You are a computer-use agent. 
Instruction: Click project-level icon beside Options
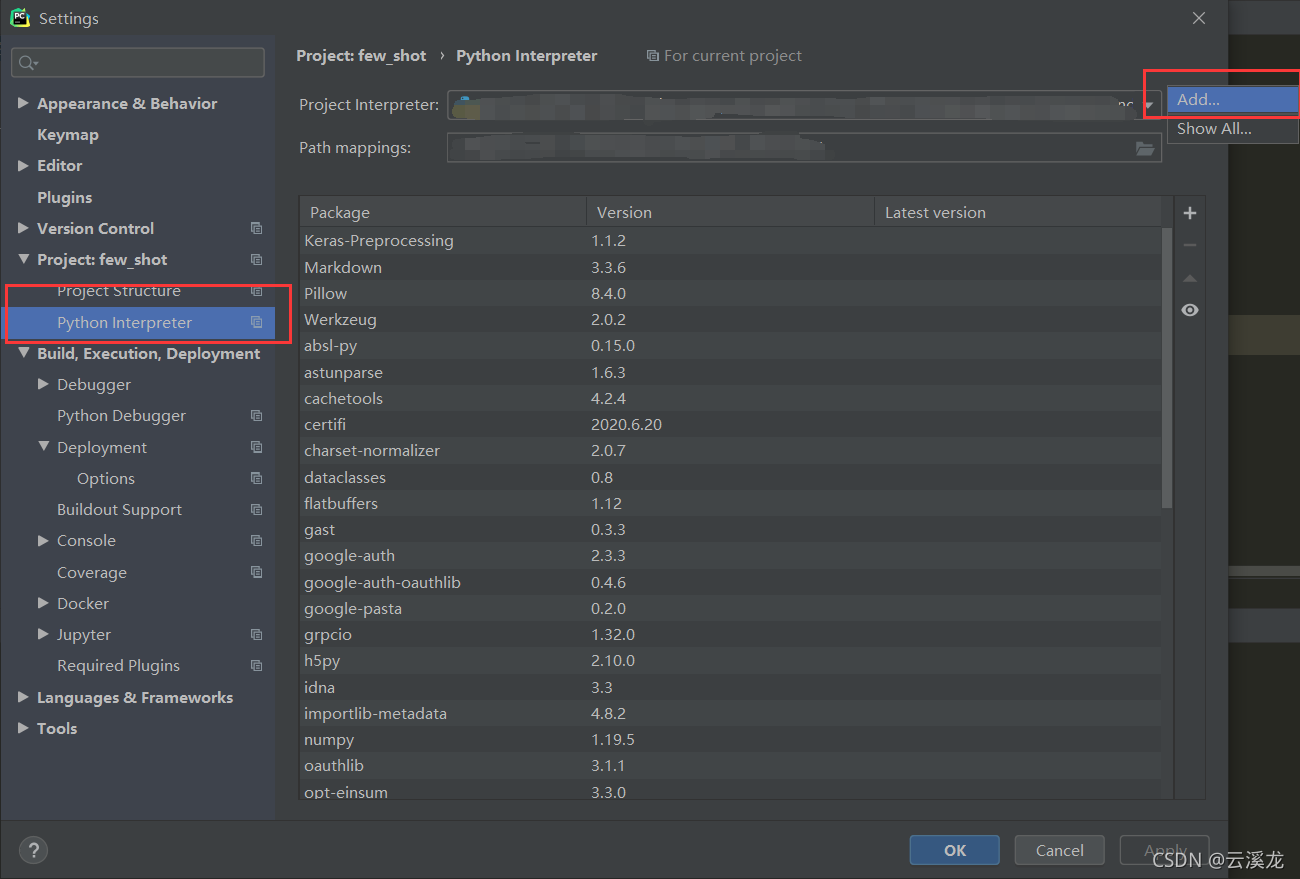tap(256, 478)
